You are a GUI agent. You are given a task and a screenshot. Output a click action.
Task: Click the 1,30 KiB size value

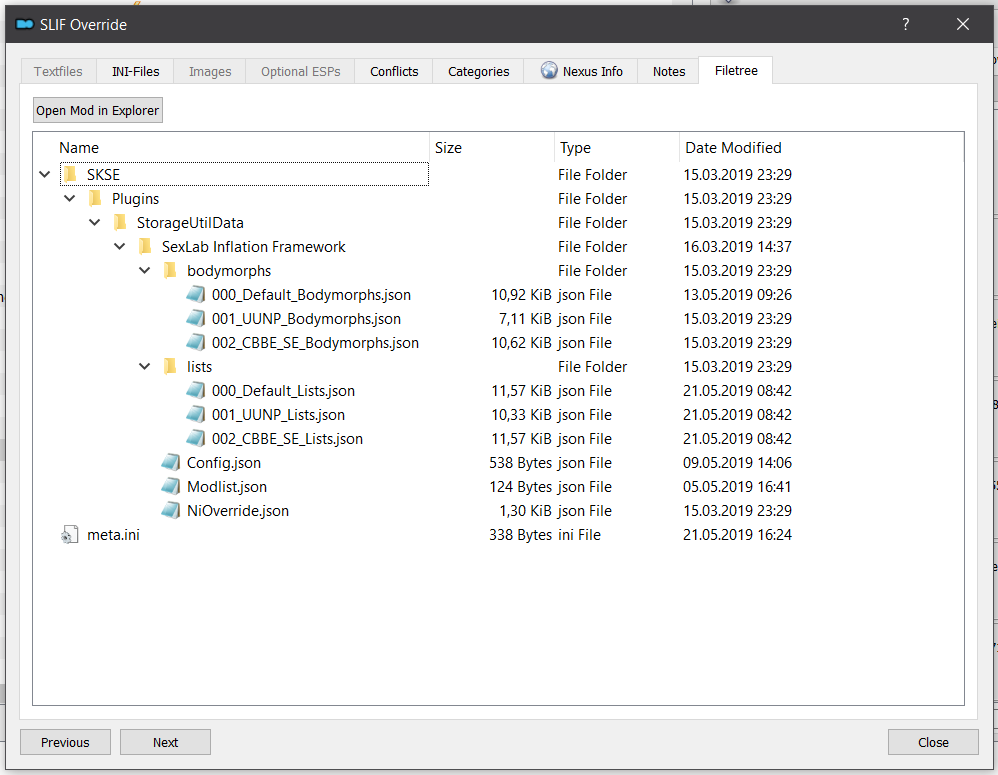tap(525, 510)
